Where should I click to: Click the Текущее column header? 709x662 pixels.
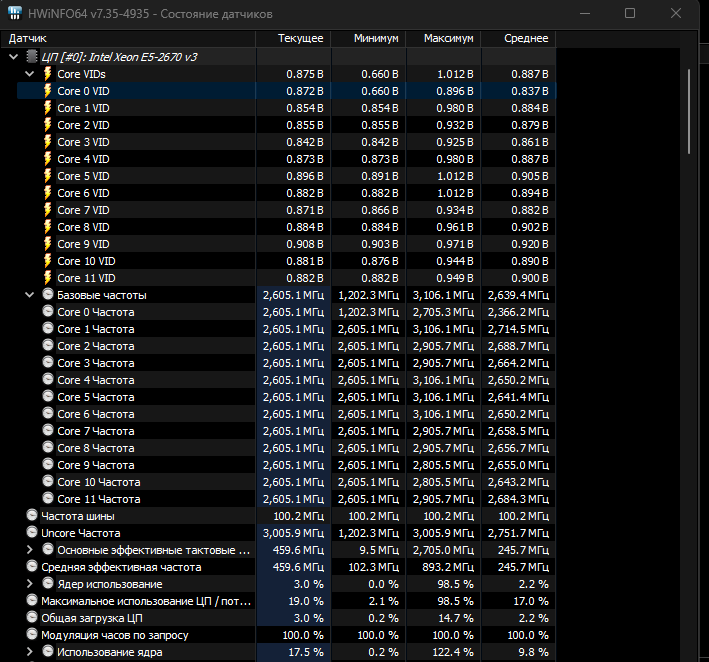[x=293, y=38]
